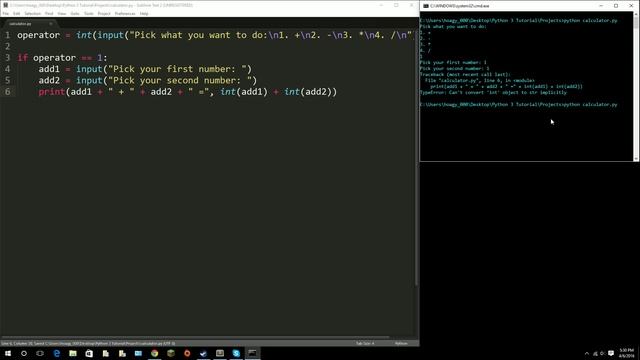Open the Python syntax selector in status bar
640x360 pixels.
point(401,343)
